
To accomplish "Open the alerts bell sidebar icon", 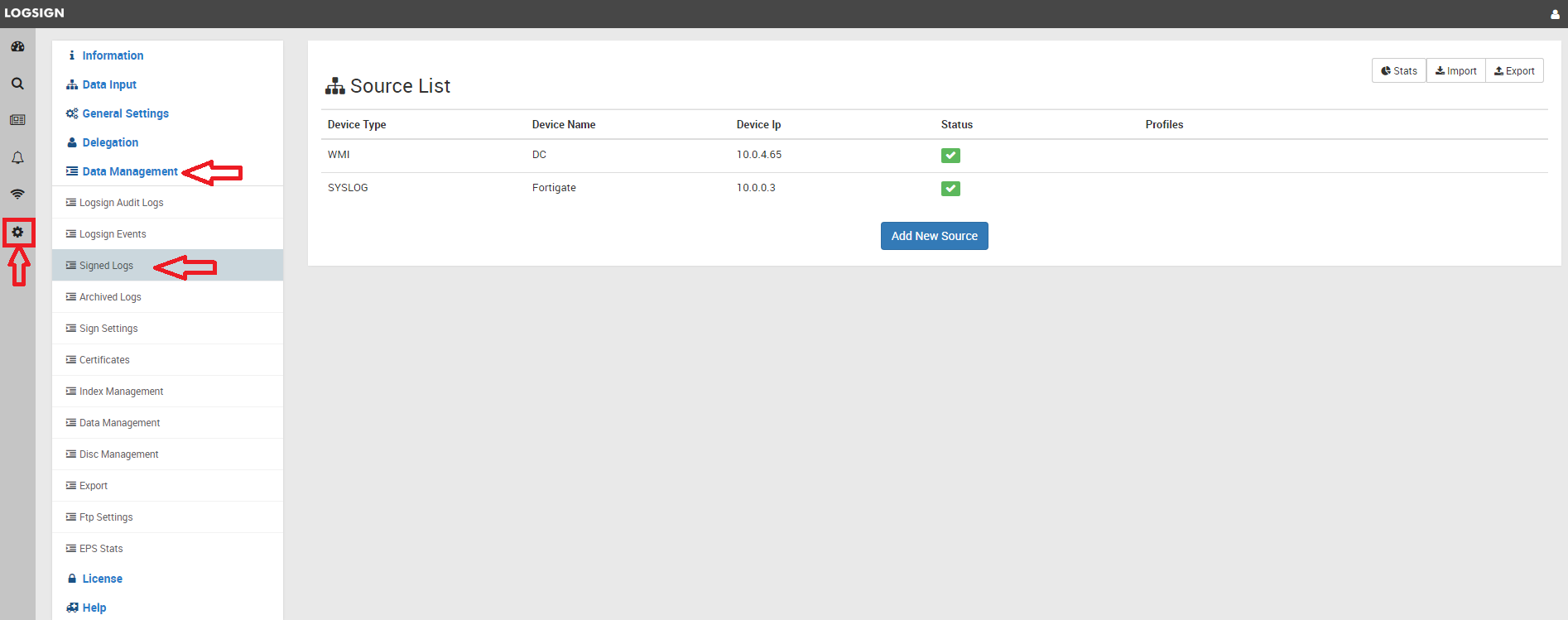I will tap(17, 157).
